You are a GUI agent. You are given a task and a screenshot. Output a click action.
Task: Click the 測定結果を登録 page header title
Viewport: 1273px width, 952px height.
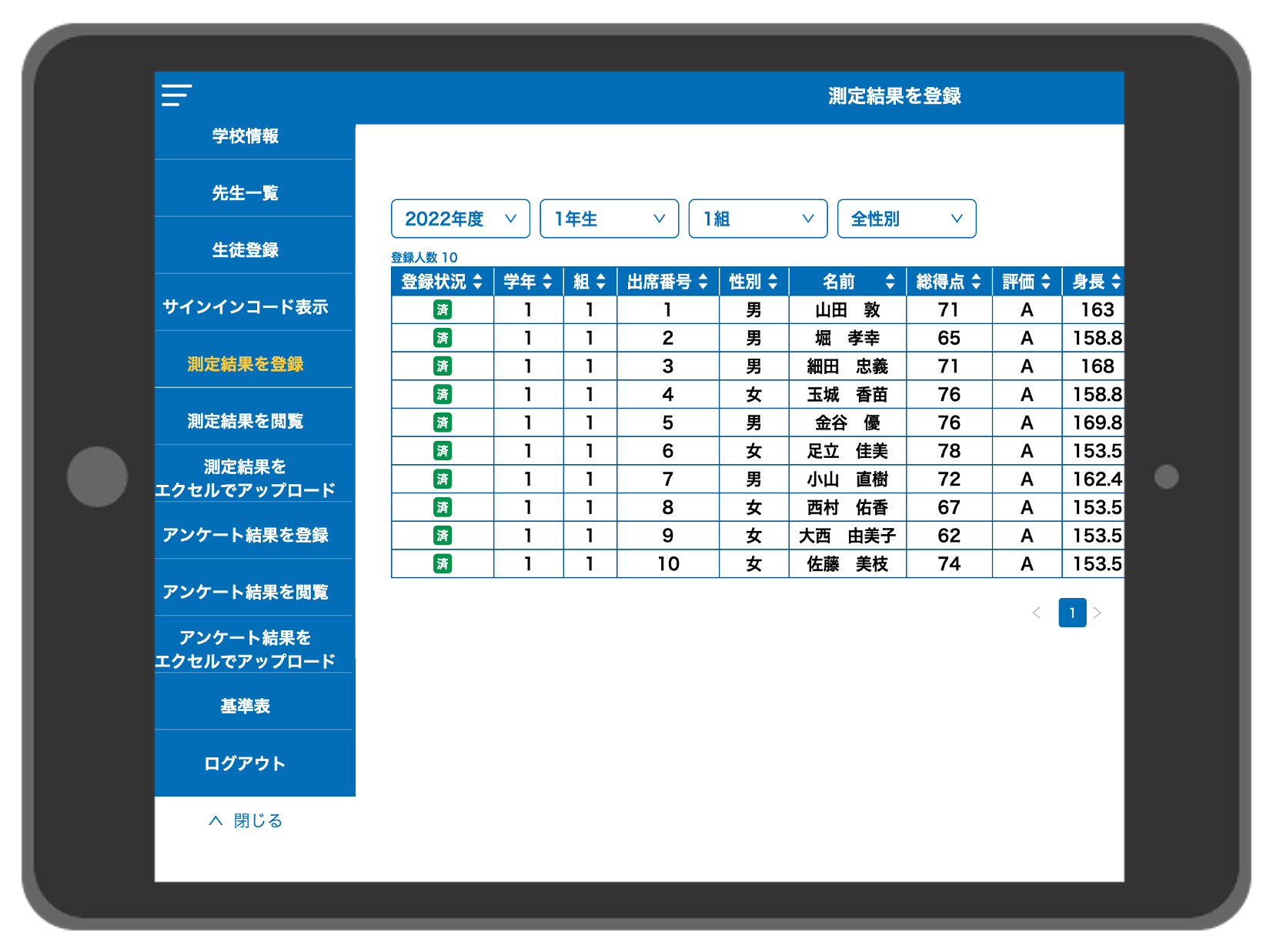[x=894, y=96]
